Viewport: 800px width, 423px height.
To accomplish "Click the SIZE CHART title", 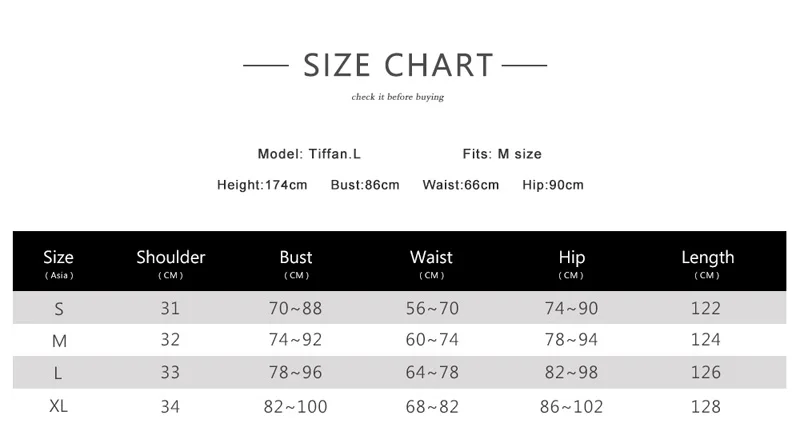I will coord(398,66).
